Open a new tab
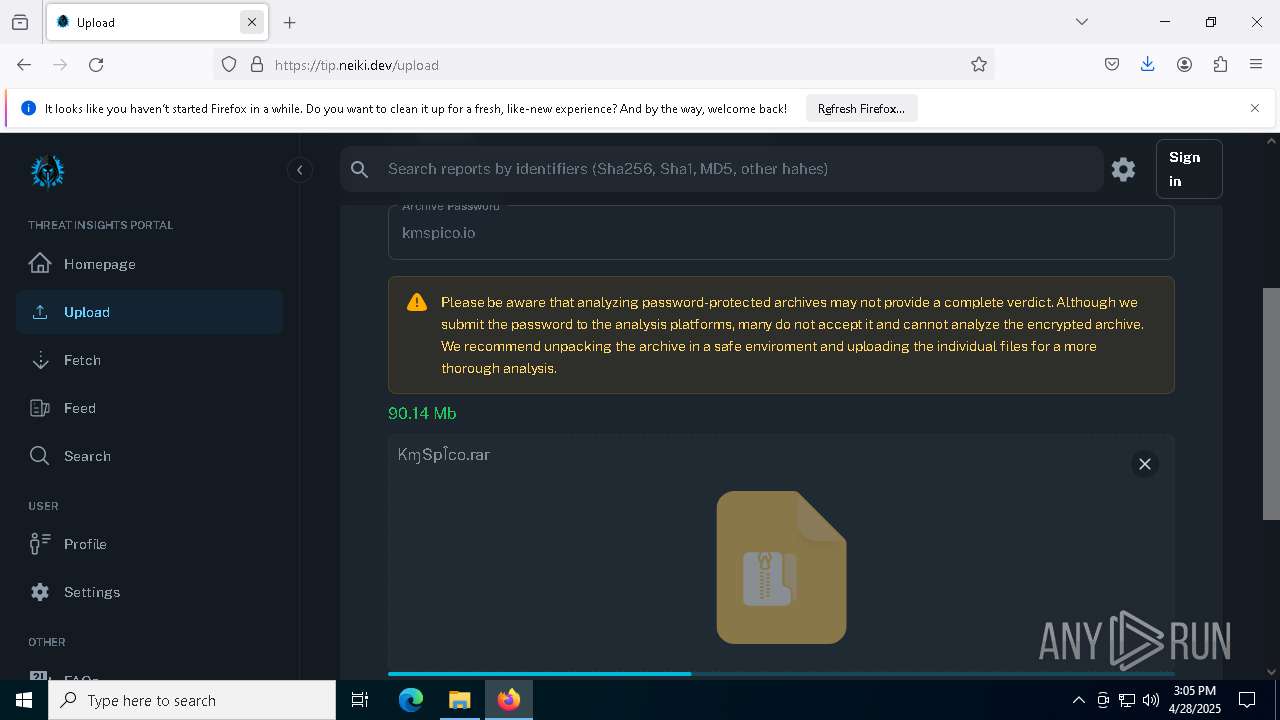 coord(290,22)
